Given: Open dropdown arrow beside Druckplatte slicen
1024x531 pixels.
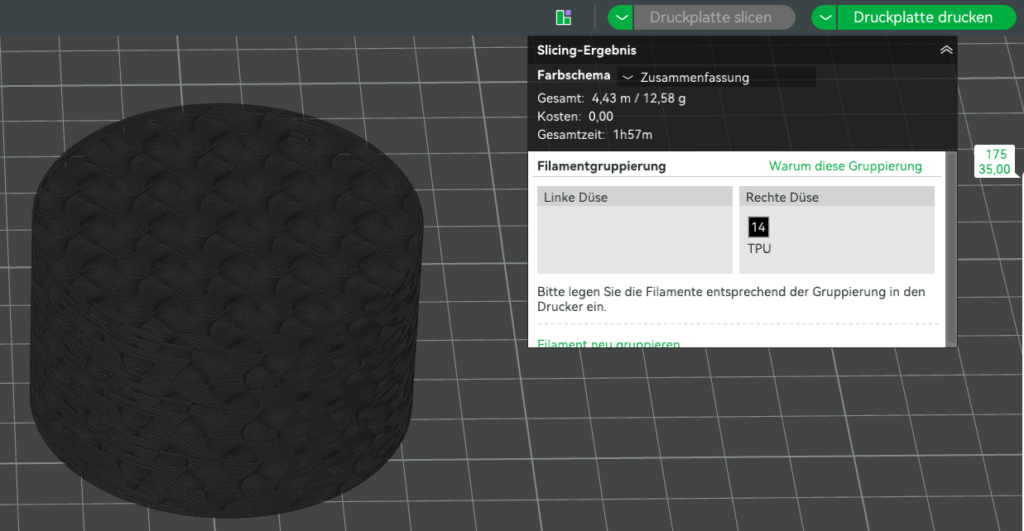Looking at the screenshot, I should coord(621,17).
